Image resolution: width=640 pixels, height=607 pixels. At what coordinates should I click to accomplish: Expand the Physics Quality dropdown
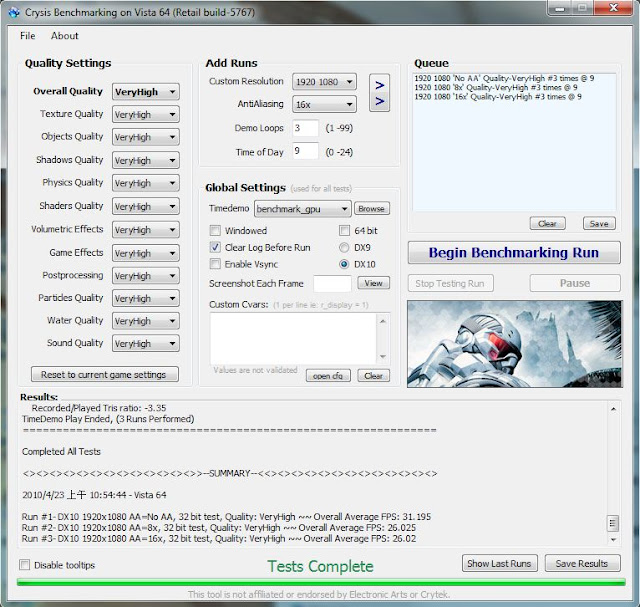pyautogui.click(x=146, y=183)
